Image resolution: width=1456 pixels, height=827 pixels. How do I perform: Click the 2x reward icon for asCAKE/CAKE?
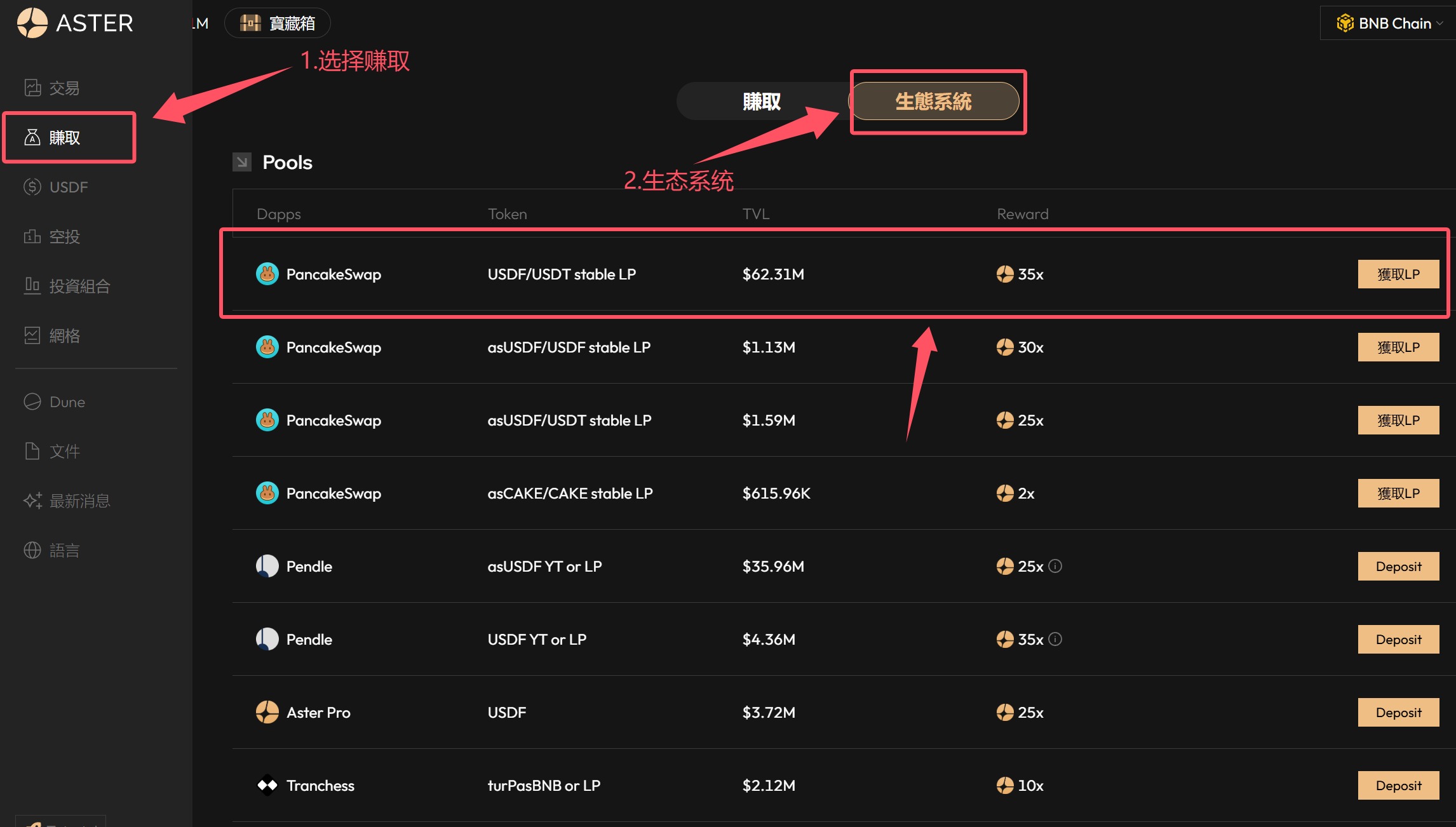[1005, 493]
